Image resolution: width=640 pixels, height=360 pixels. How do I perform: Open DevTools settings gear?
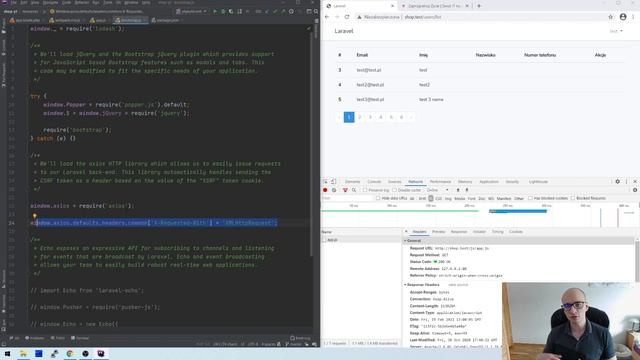618,182
